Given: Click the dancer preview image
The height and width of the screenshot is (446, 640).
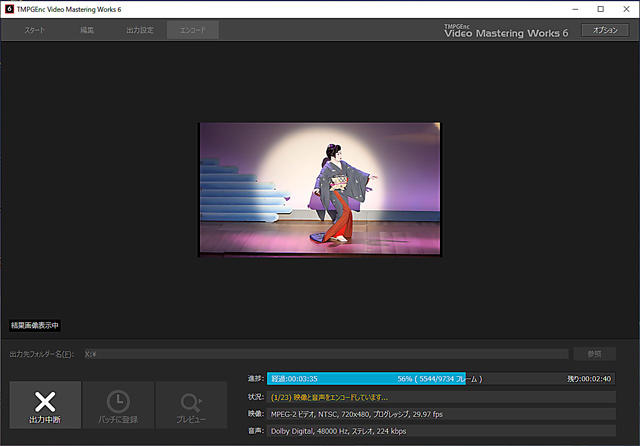Looking at the screenshot, I should pos(319,189).
